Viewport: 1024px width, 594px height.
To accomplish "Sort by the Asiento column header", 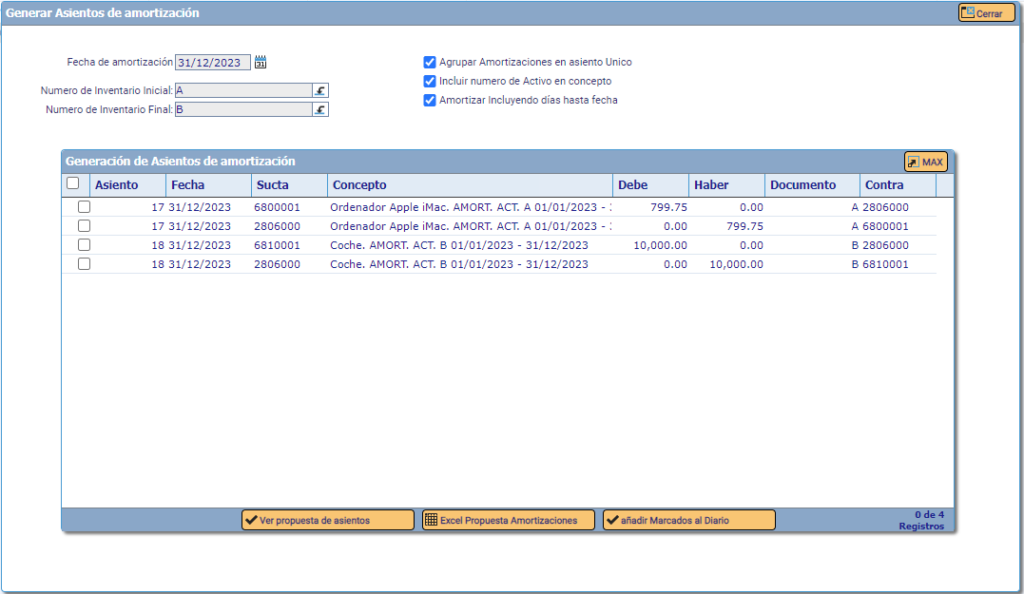I will click(x=116, y=185).
